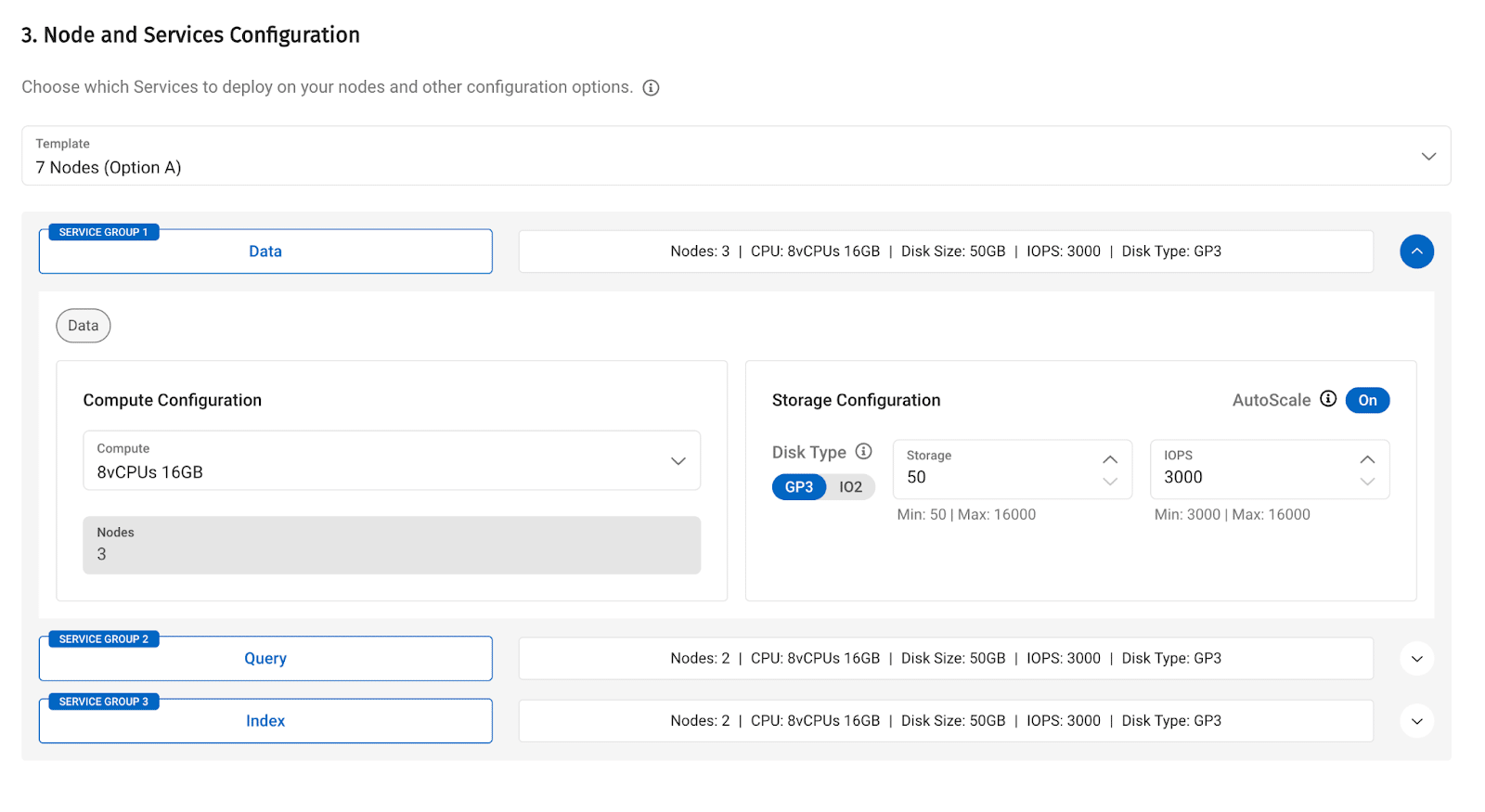Click the SERVICE GROUP 3 label badge
This screenshot has height=812, width=1485.
104,702
